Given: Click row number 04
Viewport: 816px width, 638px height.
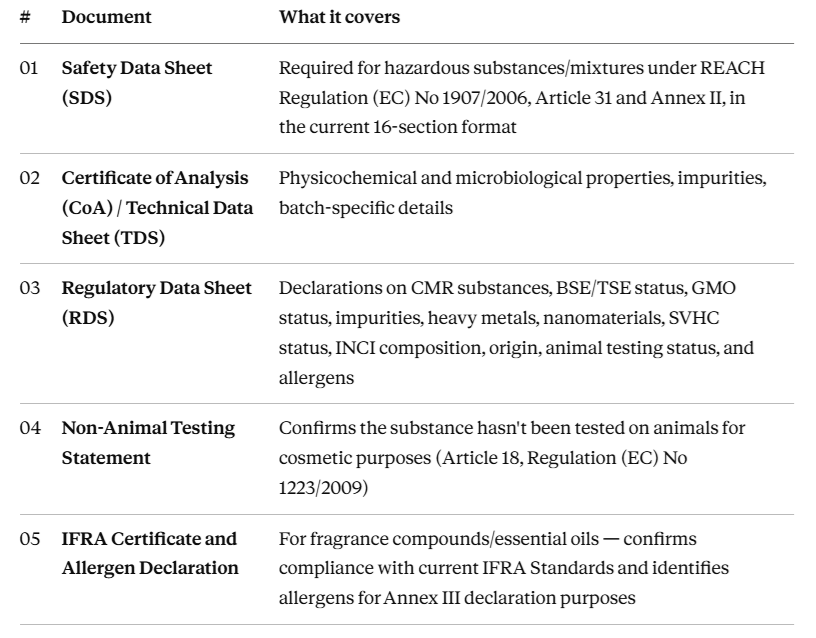Looking at the screenshot, I should coord(30,428).
